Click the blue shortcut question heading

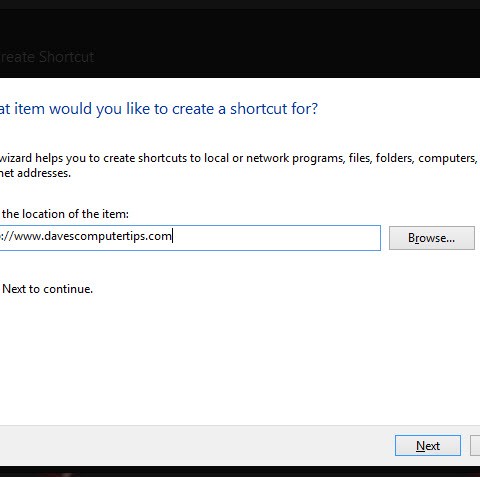pyautogui.click(x=159, y=109)
